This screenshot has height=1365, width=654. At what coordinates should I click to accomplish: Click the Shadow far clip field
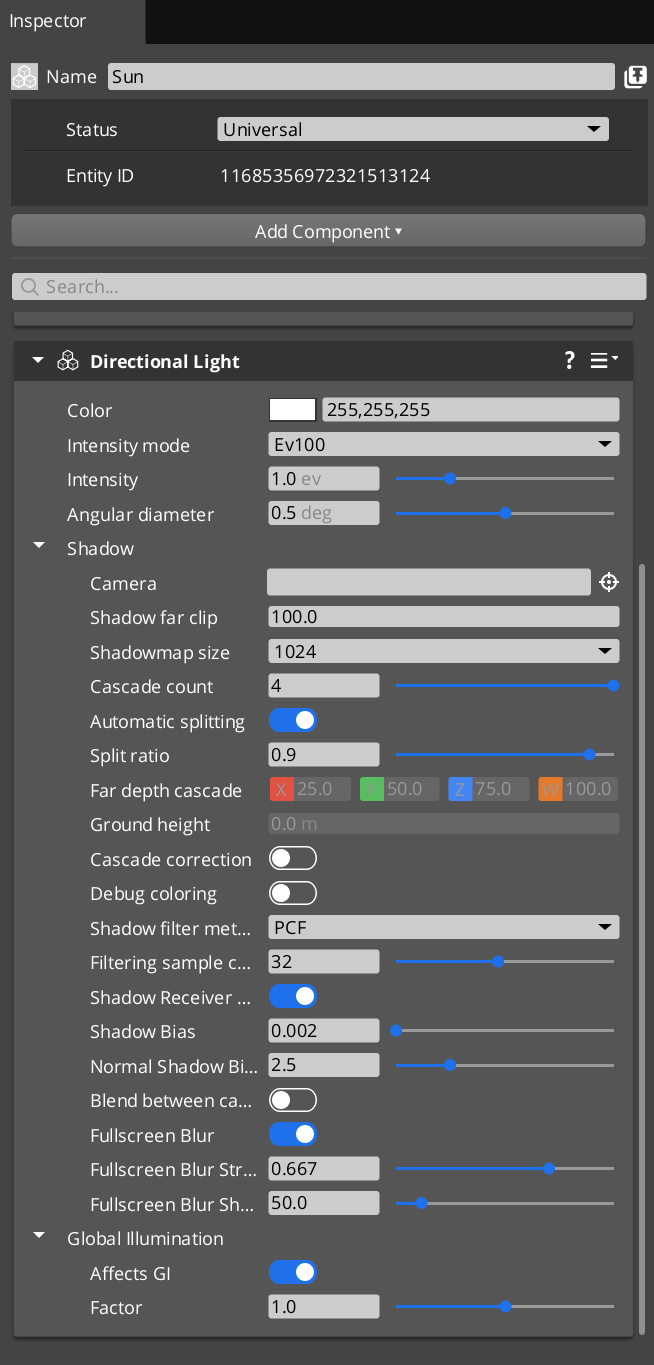[x=443, y=617]
